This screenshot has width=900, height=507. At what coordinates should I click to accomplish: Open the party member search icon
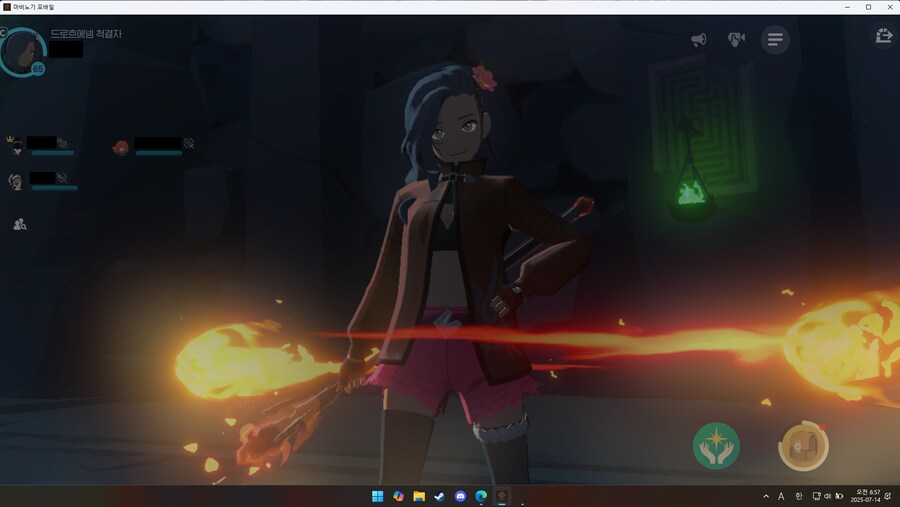click(x=20, y=225)
